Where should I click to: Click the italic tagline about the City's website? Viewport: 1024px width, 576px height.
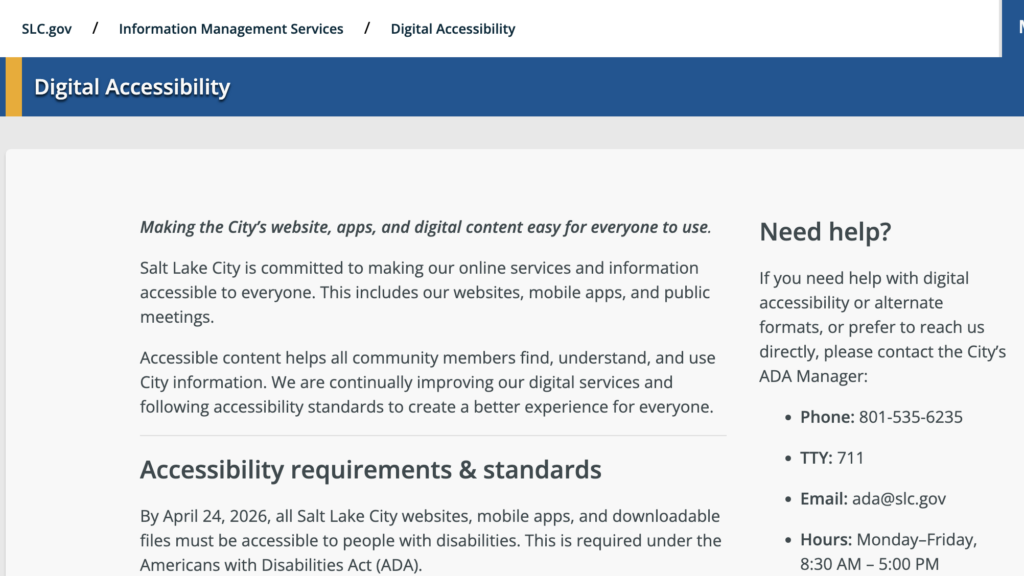click(x=425, y=227)
